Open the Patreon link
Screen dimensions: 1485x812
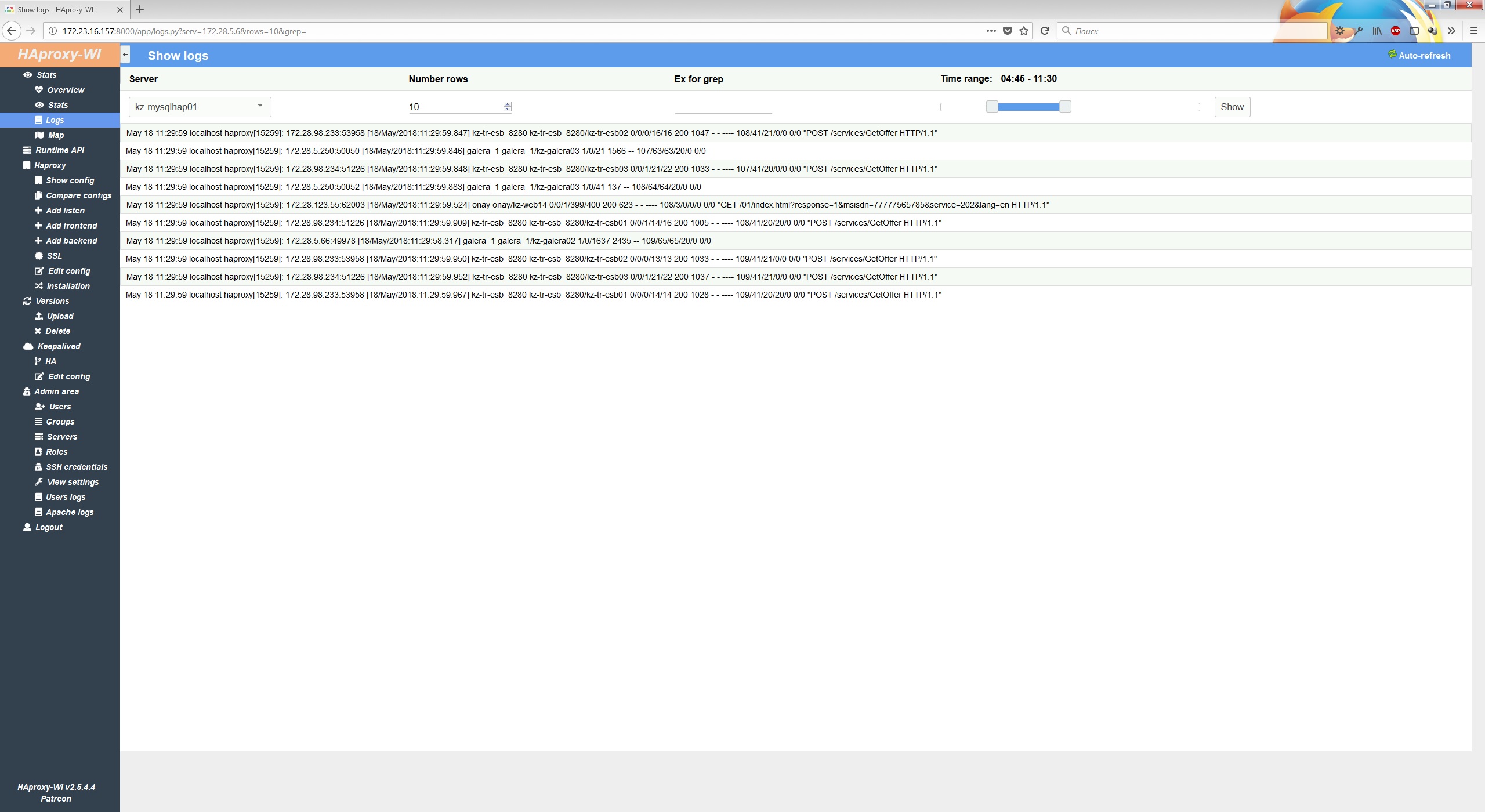point(56,799)
